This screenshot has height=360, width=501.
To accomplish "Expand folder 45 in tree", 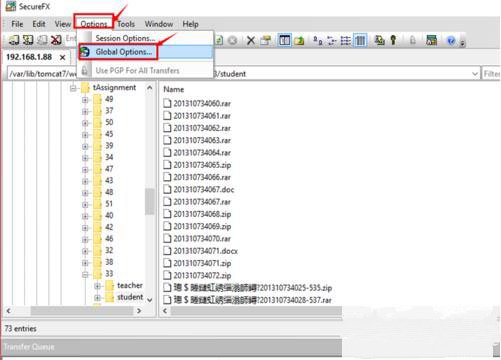I will [x=85, y=135].
